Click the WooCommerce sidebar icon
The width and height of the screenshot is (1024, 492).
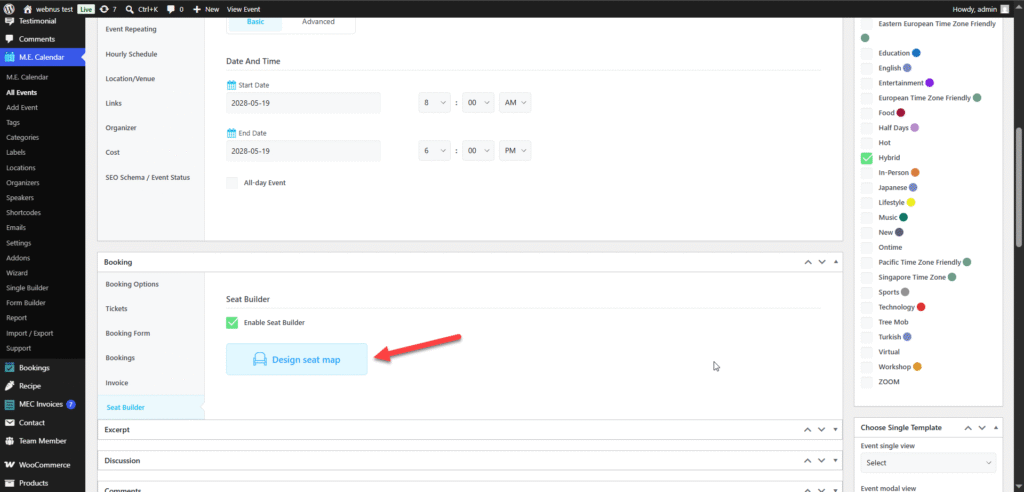pyautogui.click(x=10, y=465)
